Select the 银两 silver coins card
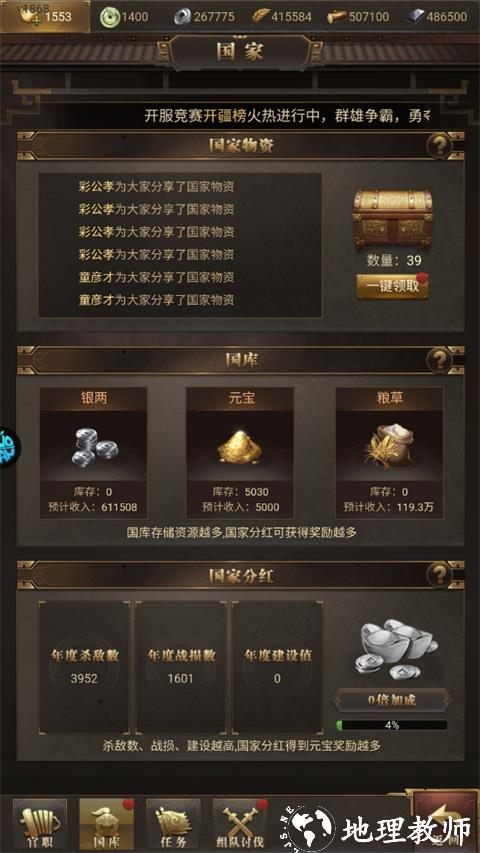The height and width of the screenshot is (853, 480). (93, 453)
